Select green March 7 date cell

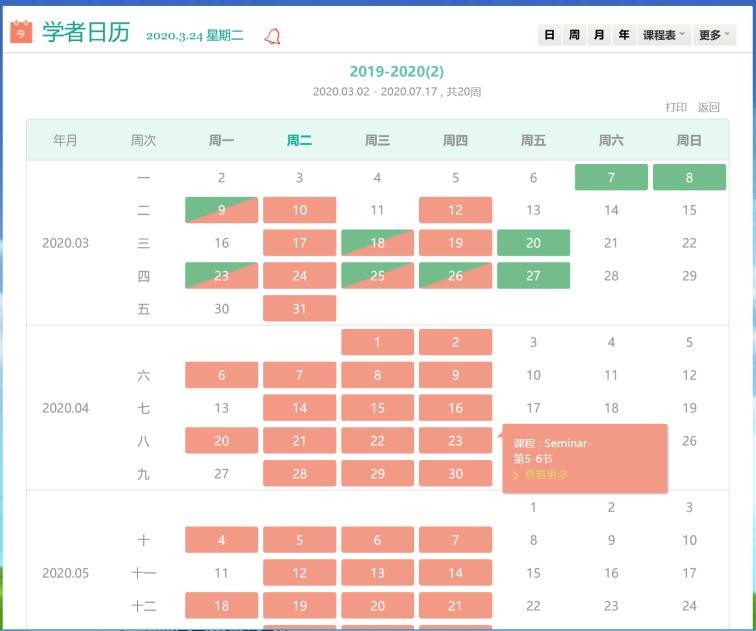(611, 178)
